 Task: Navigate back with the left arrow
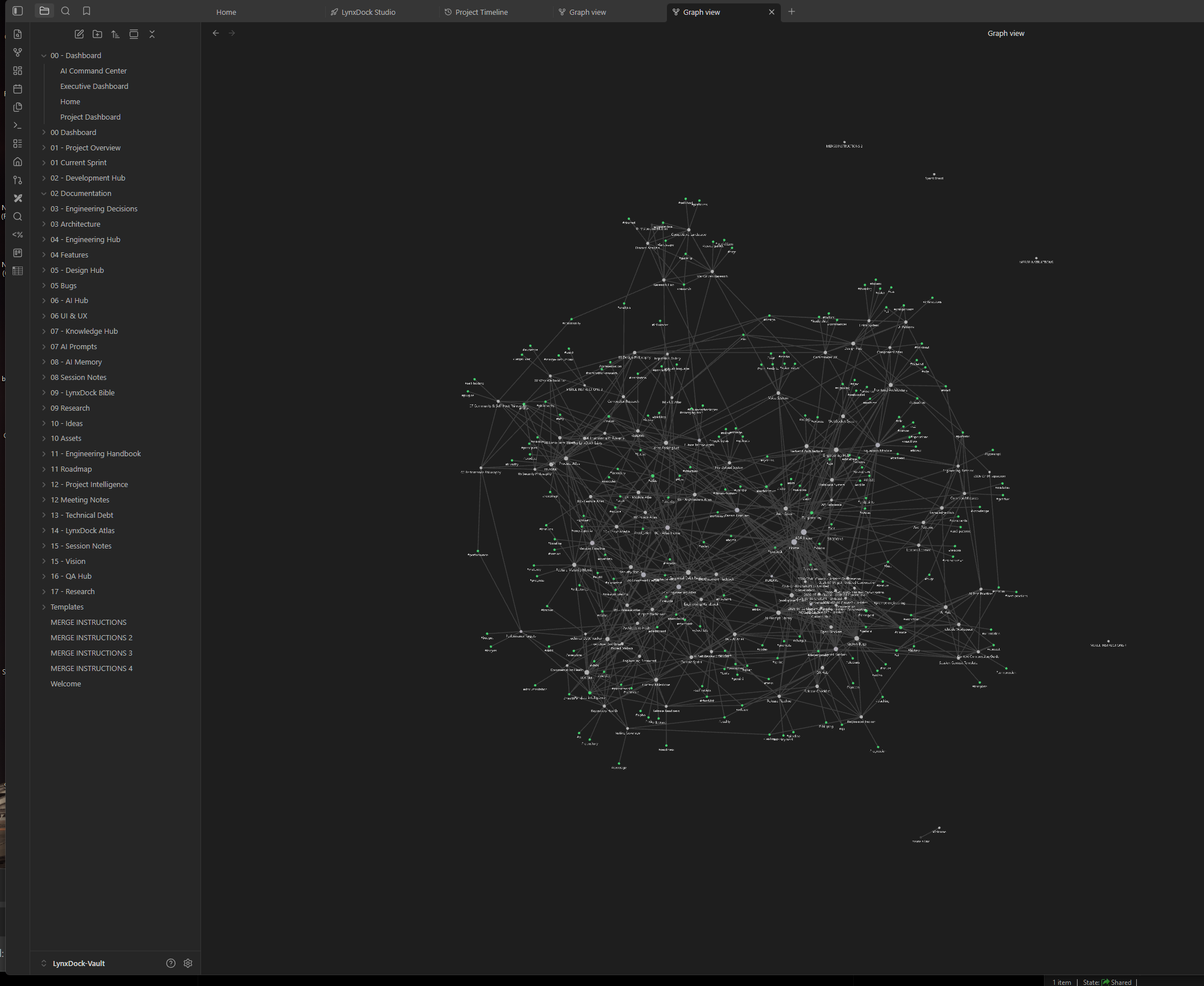(216, 33)
